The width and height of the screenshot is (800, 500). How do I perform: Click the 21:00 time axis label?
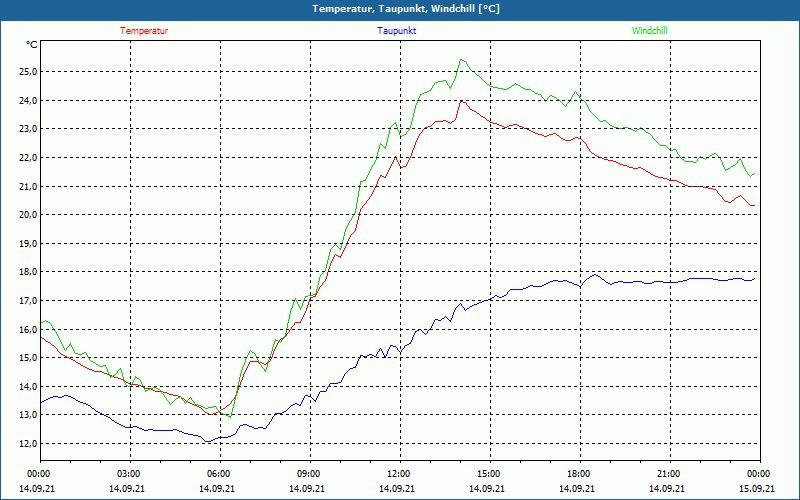pos(670,474)
